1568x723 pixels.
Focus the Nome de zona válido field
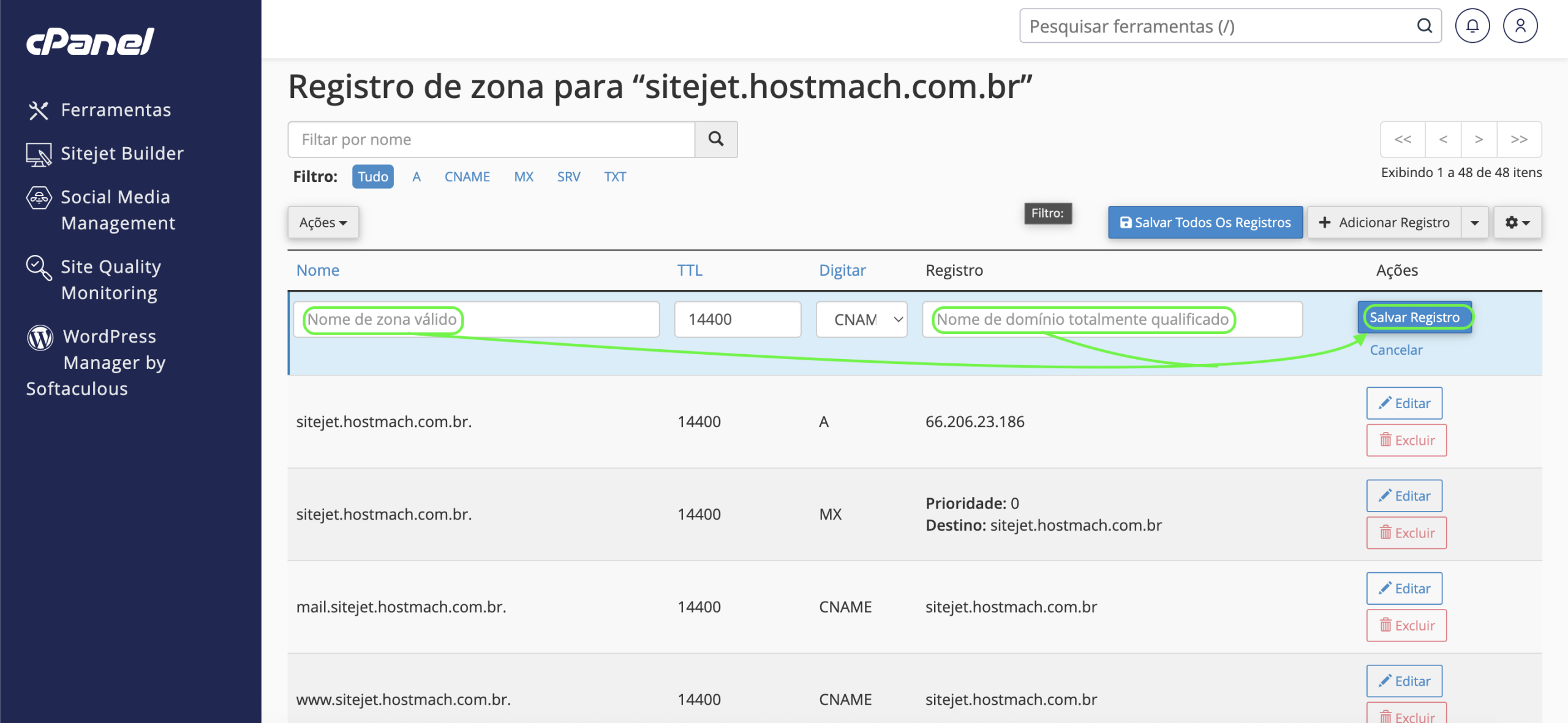point(477,319)
